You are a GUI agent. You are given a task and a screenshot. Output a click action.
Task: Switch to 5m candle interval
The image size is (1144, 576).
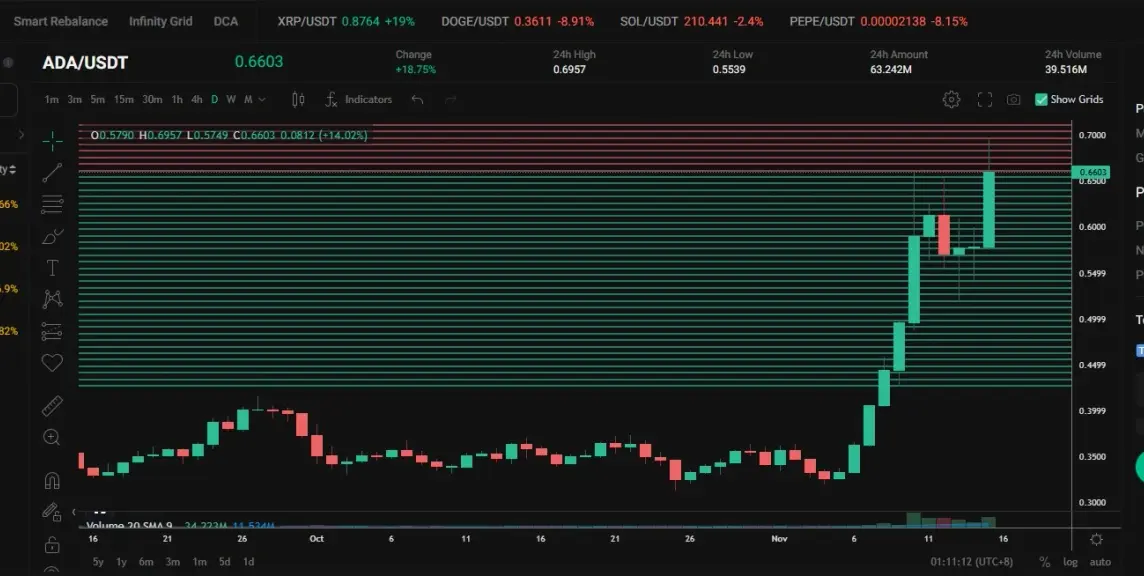pos(98,99)
